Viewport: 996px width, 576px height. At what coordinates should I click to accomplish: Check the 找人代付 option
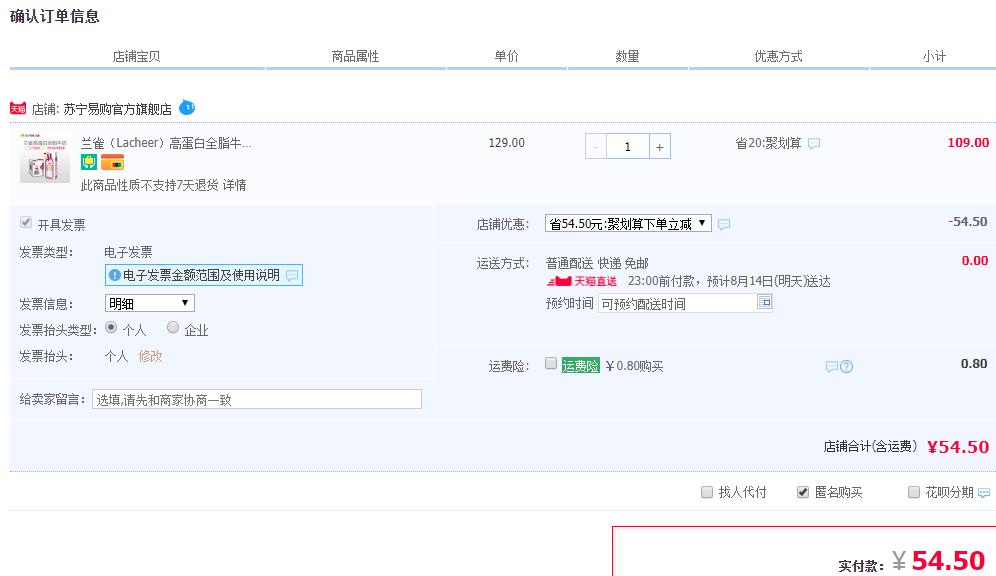tap(706, 492)
